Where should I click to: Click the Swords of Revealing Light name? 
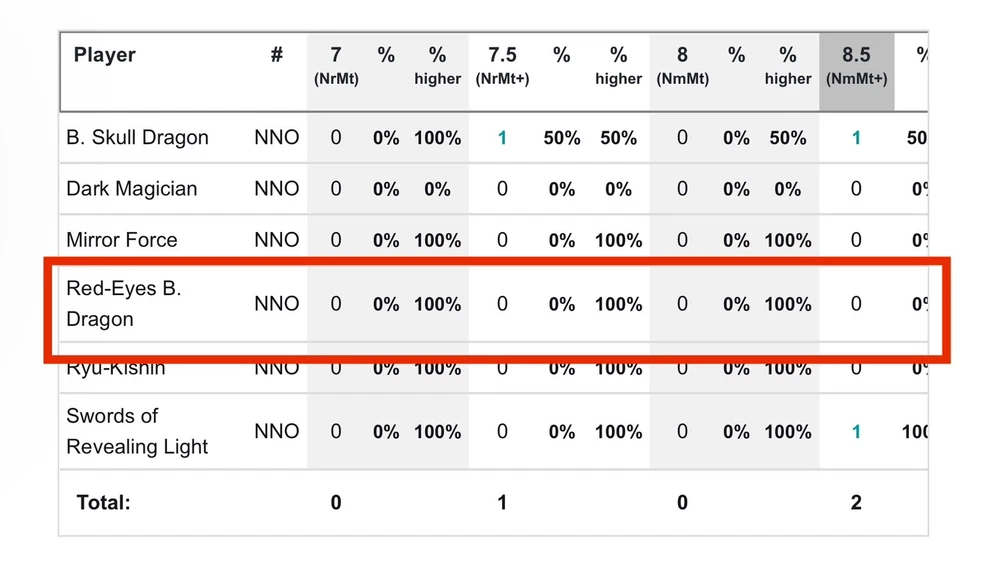137,431
